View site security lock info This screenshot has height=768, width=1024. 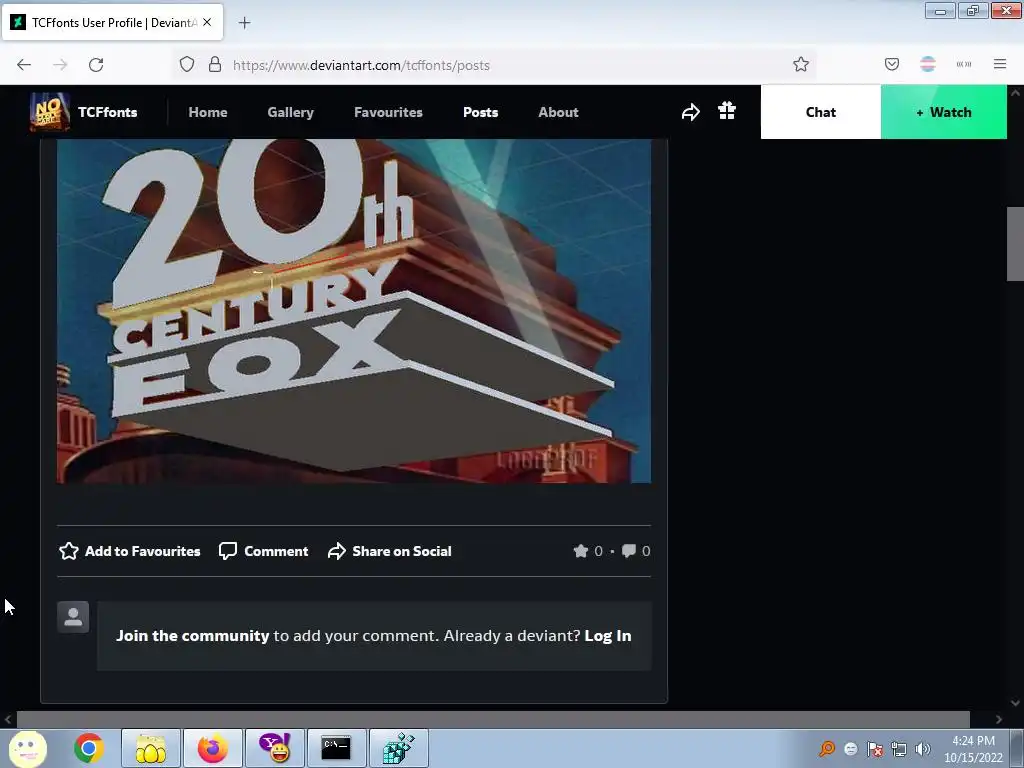(215, 65)
